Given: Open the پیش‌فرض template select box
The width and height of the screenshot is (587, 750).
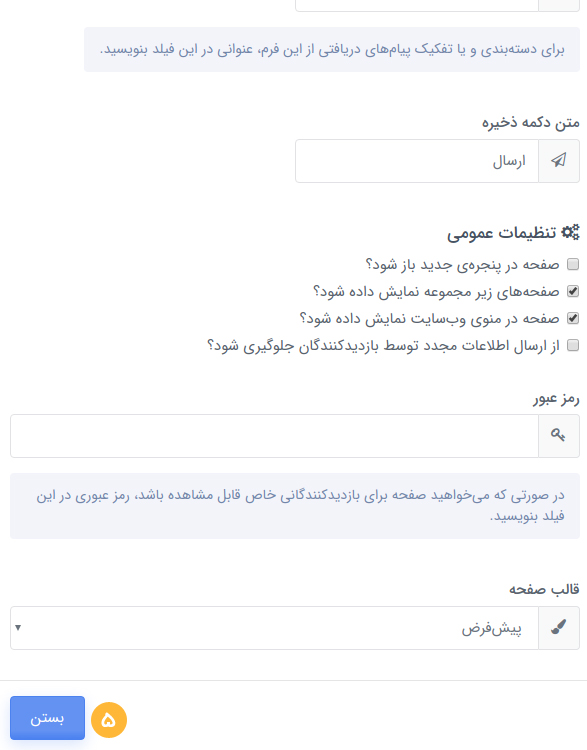Looking at the screenshot, I should [274, 628].
